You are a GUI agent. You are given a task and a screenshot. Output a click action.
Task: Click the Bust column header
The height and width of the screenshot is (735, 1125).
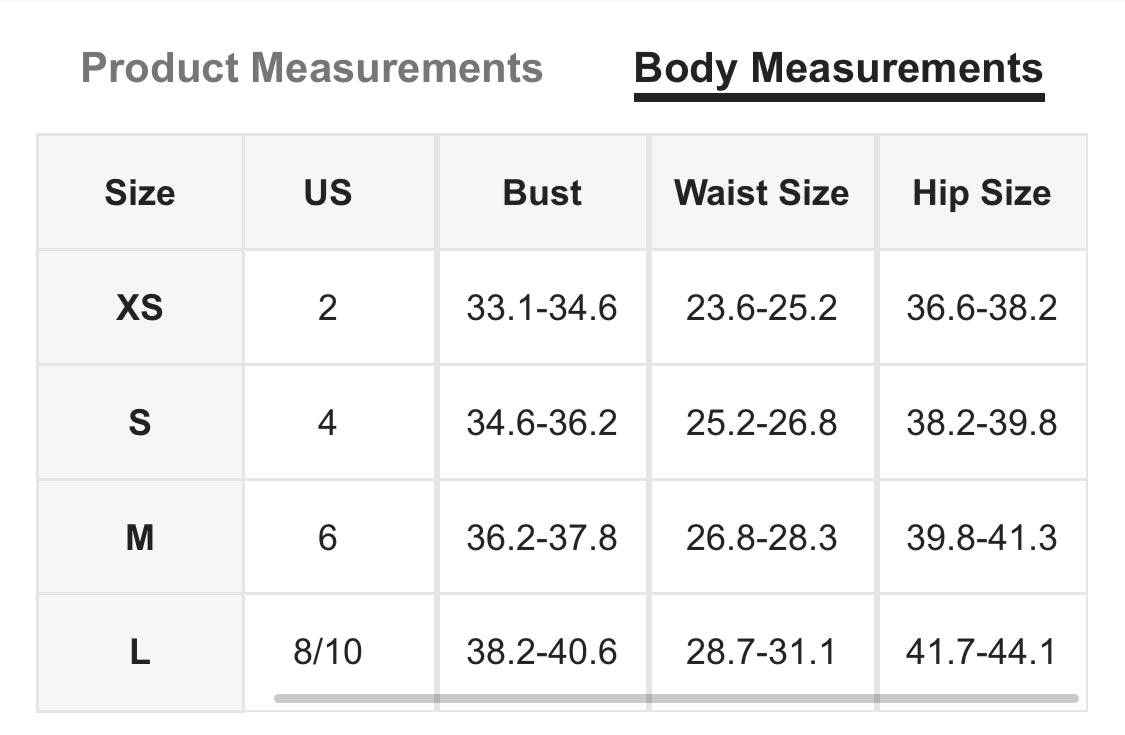point(542,192)
